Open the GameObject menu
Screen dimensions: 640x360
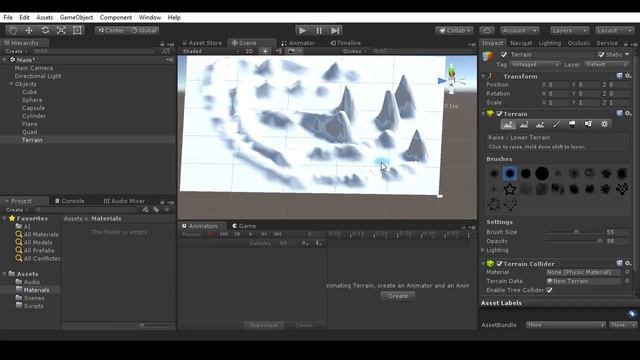[76, 18]
